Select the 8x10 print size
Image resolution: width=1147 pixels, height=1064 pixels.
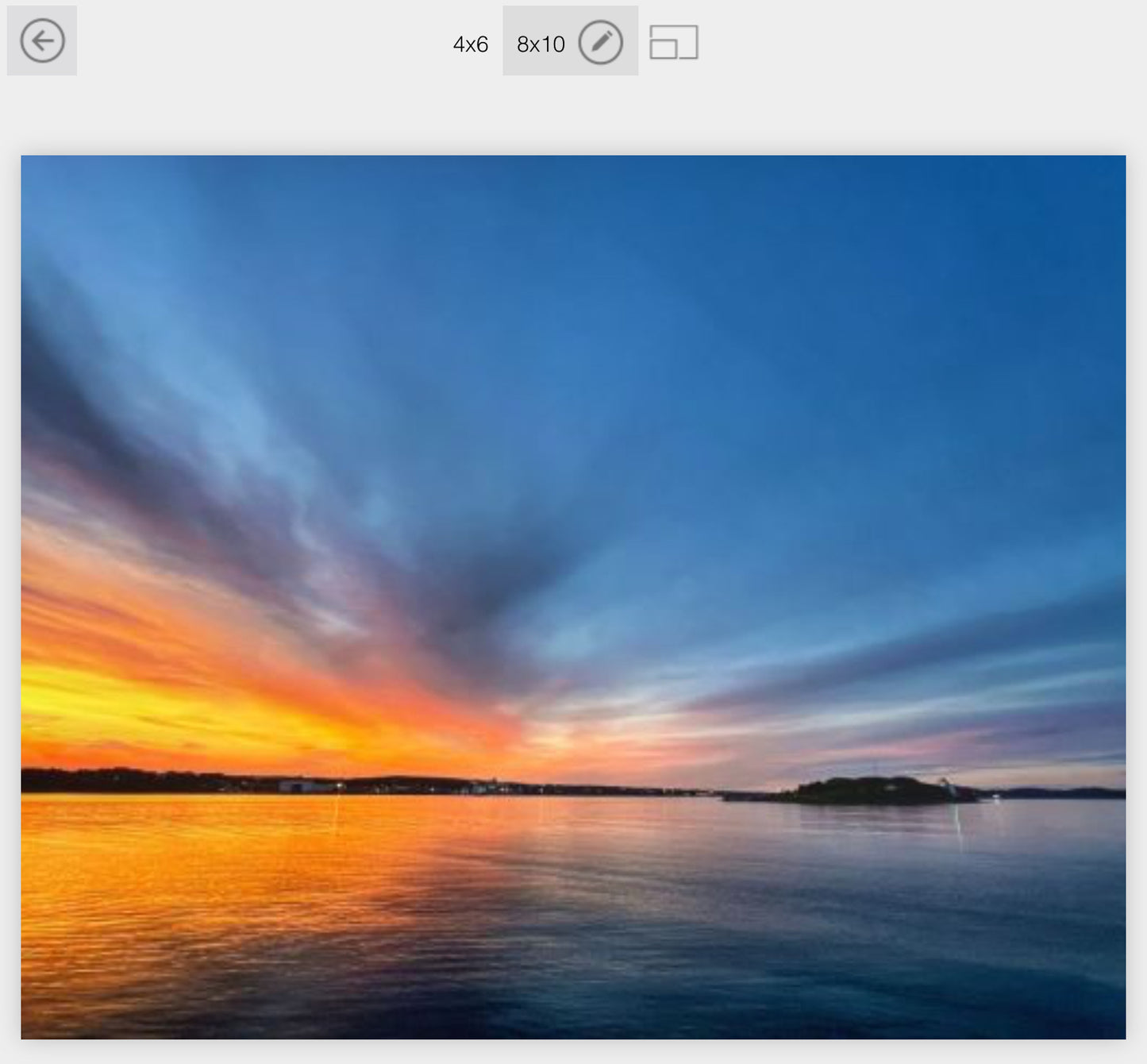coord(541,44)
